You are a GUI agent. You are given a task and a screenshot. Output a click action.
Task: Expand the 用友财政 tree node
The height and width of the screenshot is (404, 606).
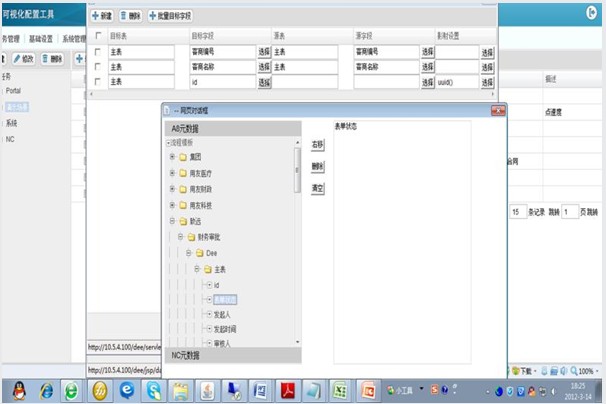click(172, 189)
